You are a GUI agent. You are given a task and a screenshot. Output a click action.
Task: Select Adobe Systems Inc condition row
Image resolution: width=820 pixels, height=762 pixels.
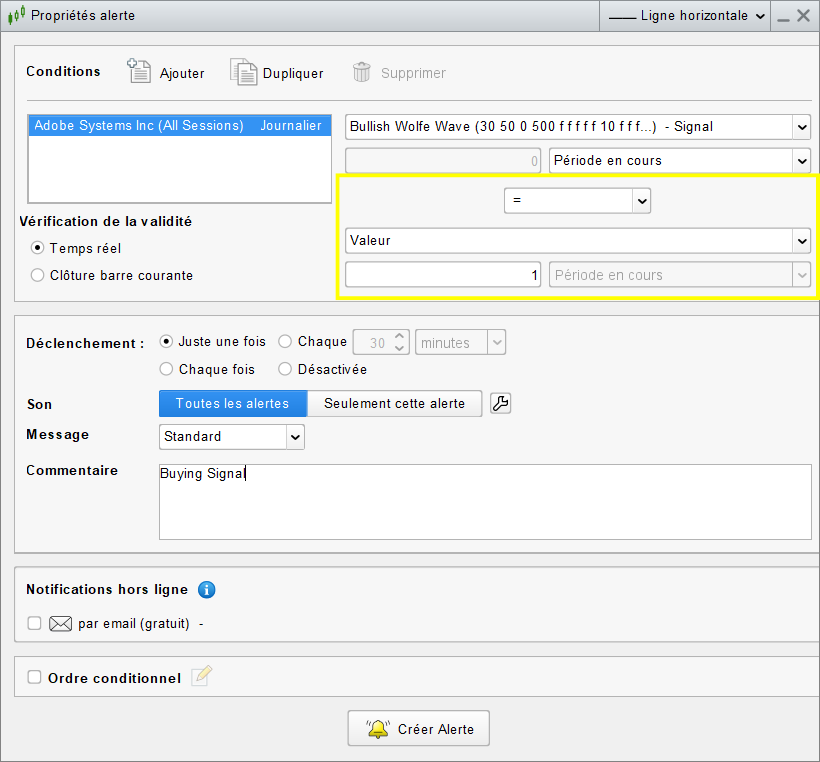(178, 126)
